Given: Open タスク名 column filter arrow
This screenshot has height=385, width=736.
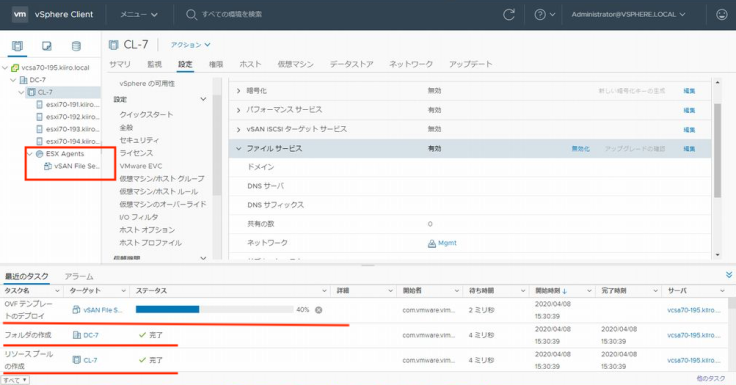Looking at the screenshot, I should [57, 291].
